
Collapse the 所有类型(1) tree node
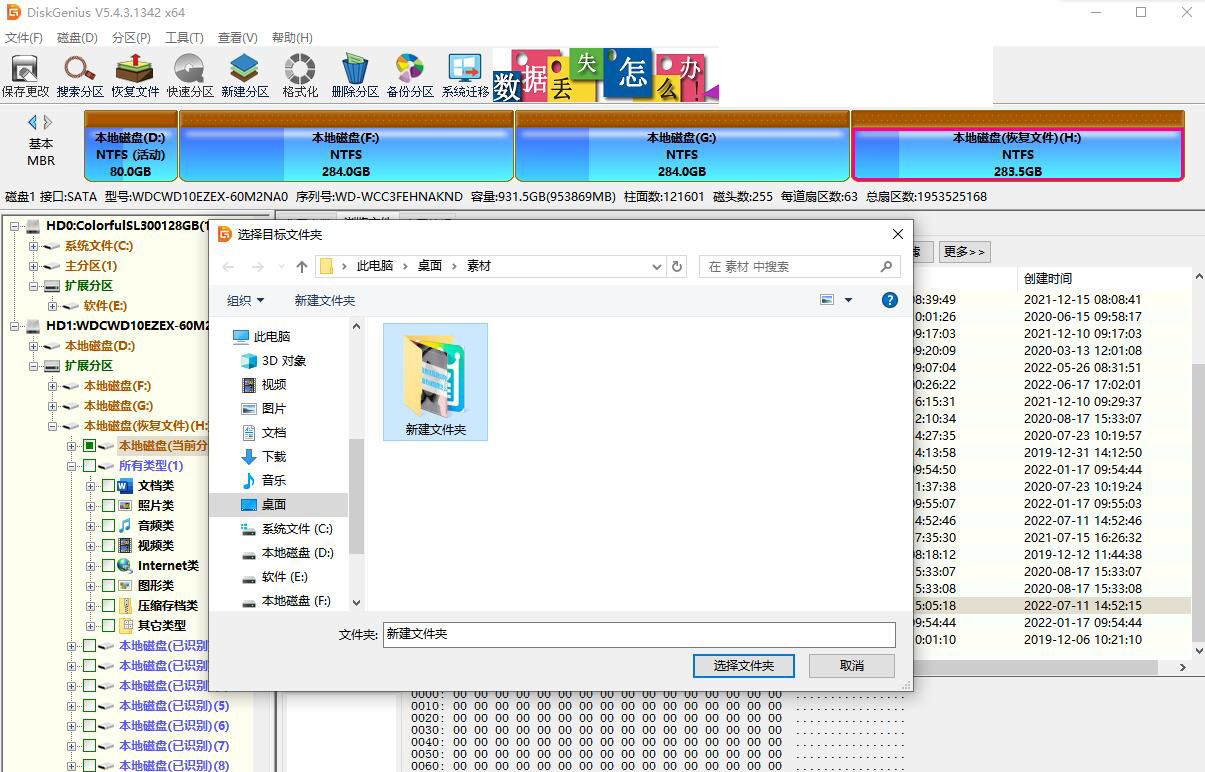(71, 466)
